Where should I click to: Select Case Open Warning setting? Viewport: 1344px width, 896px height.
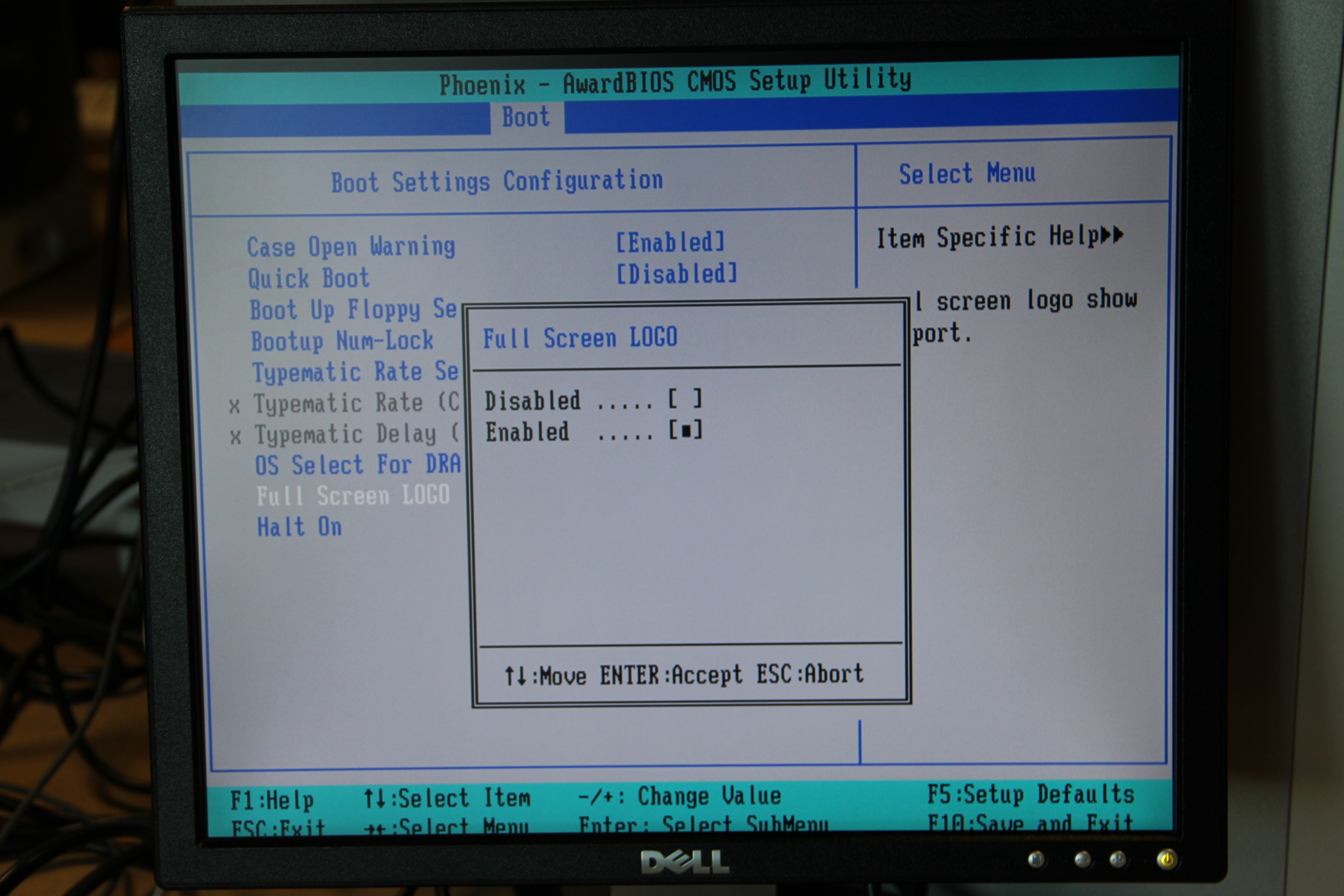click(x=351, y=247)
